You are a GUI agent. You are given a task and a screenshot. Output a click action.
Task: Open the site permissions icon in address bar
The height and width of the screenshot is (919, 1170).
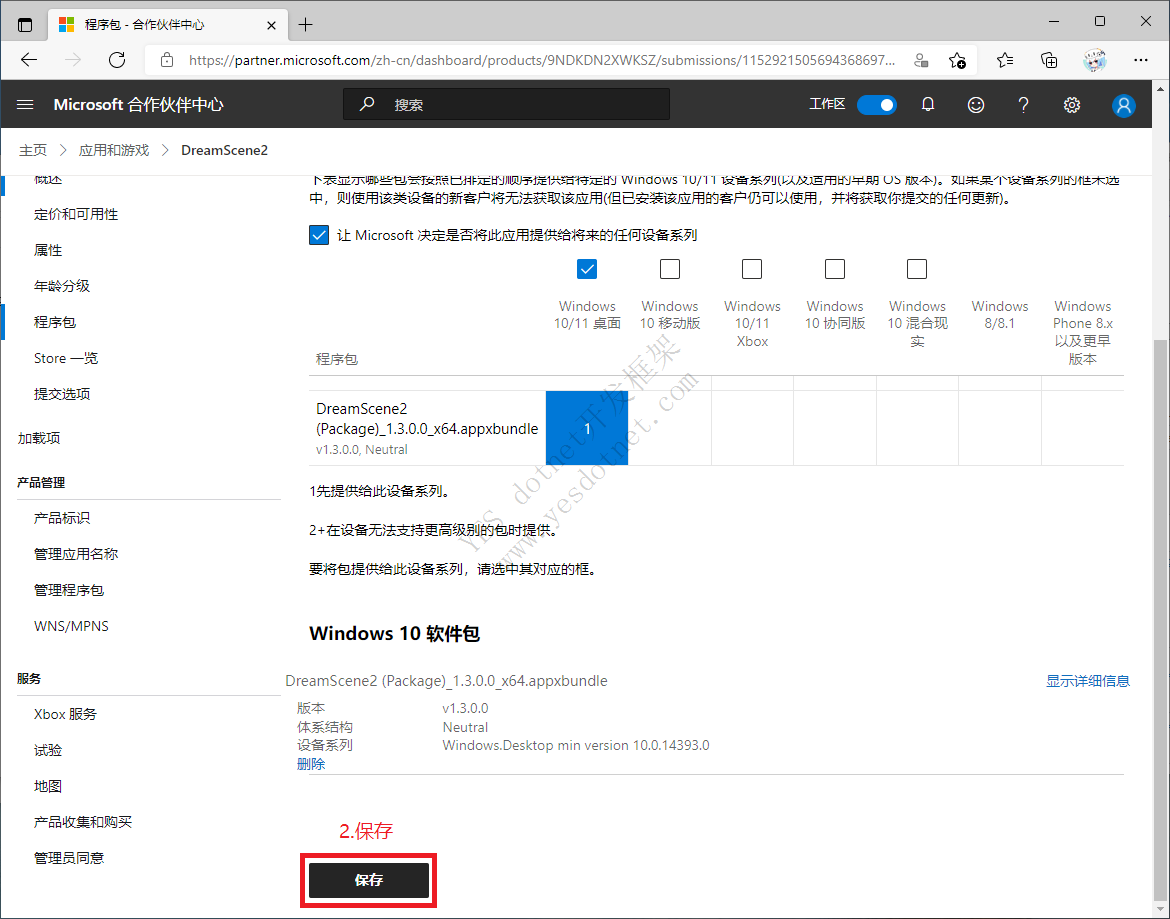point(922,60)
